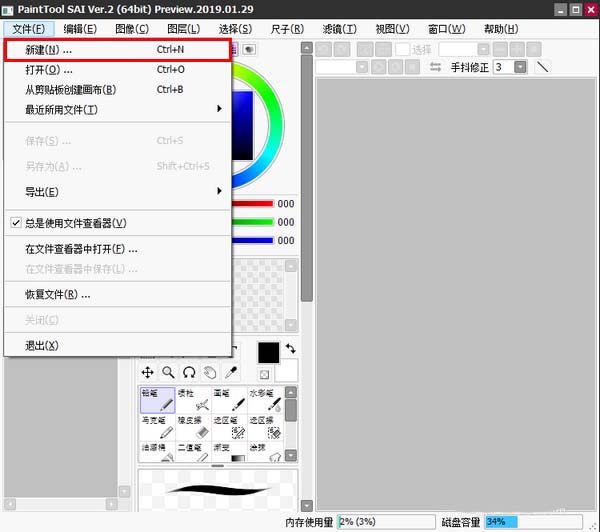This screenshot has width=600, height=532.
Task: Choose 退出(X) to quit
Action: [x=118, y=346]
